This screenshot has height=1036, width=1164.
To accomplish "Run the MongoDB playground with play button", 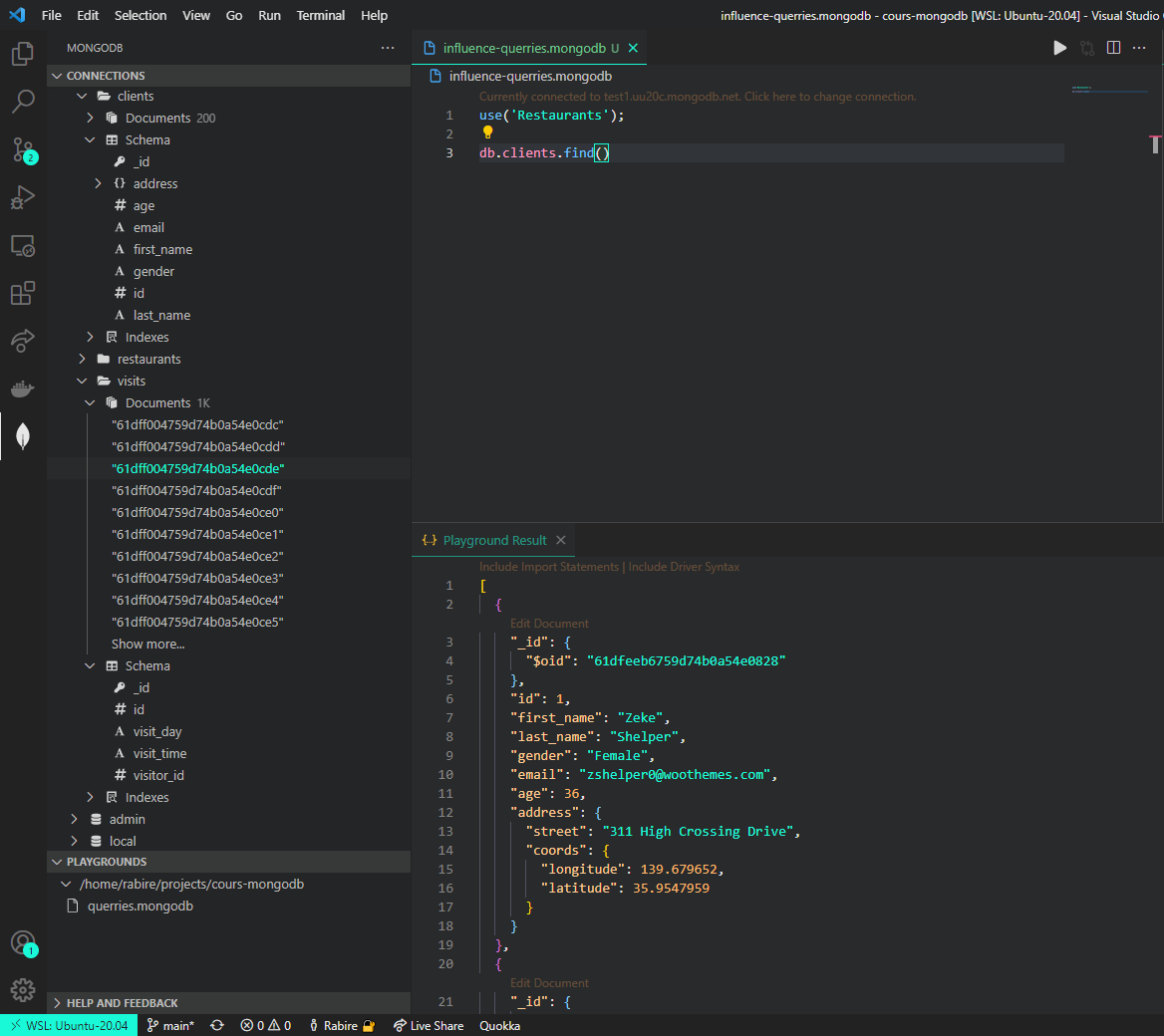I will pyautogui.click(x=1060, y=48).
